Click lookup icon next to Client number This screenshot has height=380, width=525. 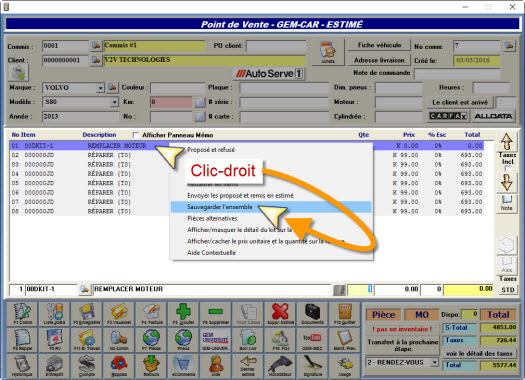[96, 60]
